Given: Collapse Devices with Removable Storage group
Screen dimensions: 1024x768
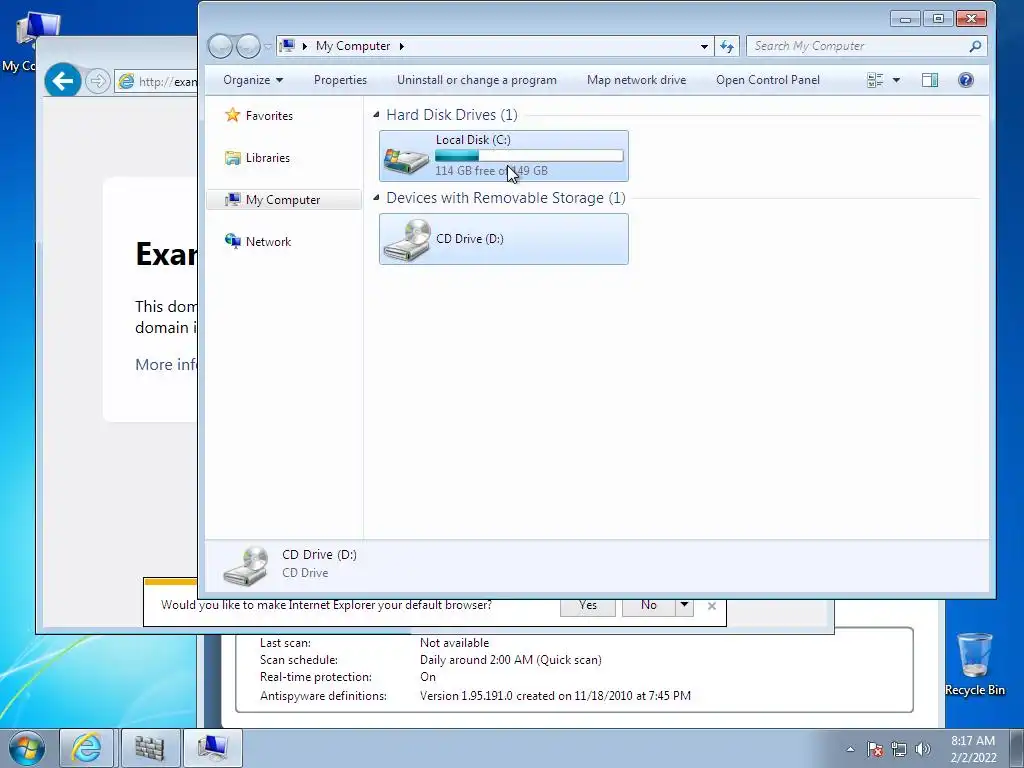Looking at the screenshot, I should point(376,197).
